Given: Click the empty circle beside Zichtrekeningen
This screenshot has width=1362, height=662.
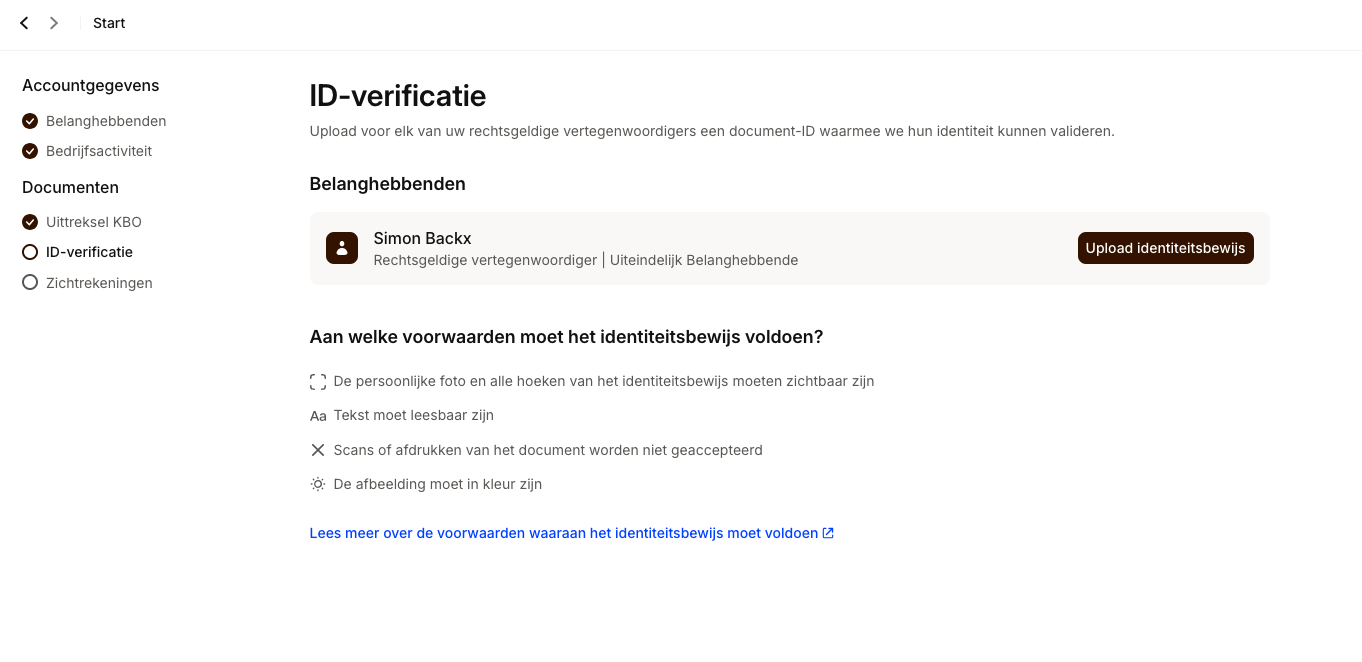Looking at the screenshot, I should pos(30,283).
